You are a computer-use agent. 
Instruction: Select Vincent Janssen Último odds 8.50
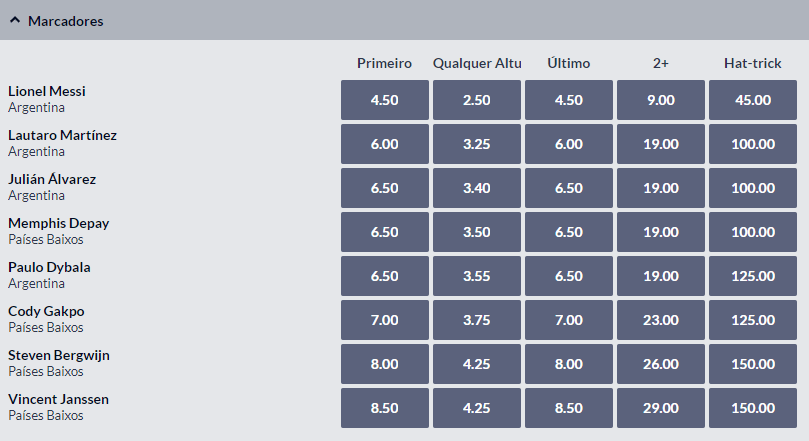569,408
